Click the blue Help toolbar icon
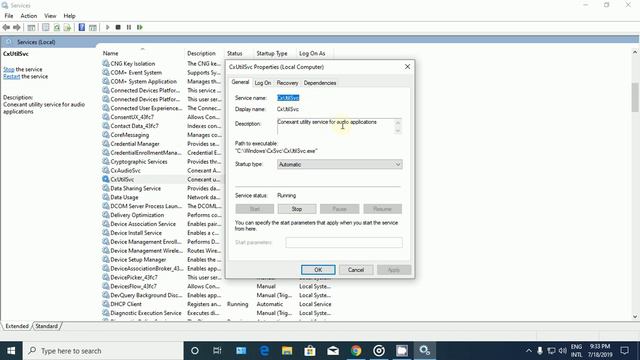Viewport: 640px width, 360px height. [x=82, y=27]
